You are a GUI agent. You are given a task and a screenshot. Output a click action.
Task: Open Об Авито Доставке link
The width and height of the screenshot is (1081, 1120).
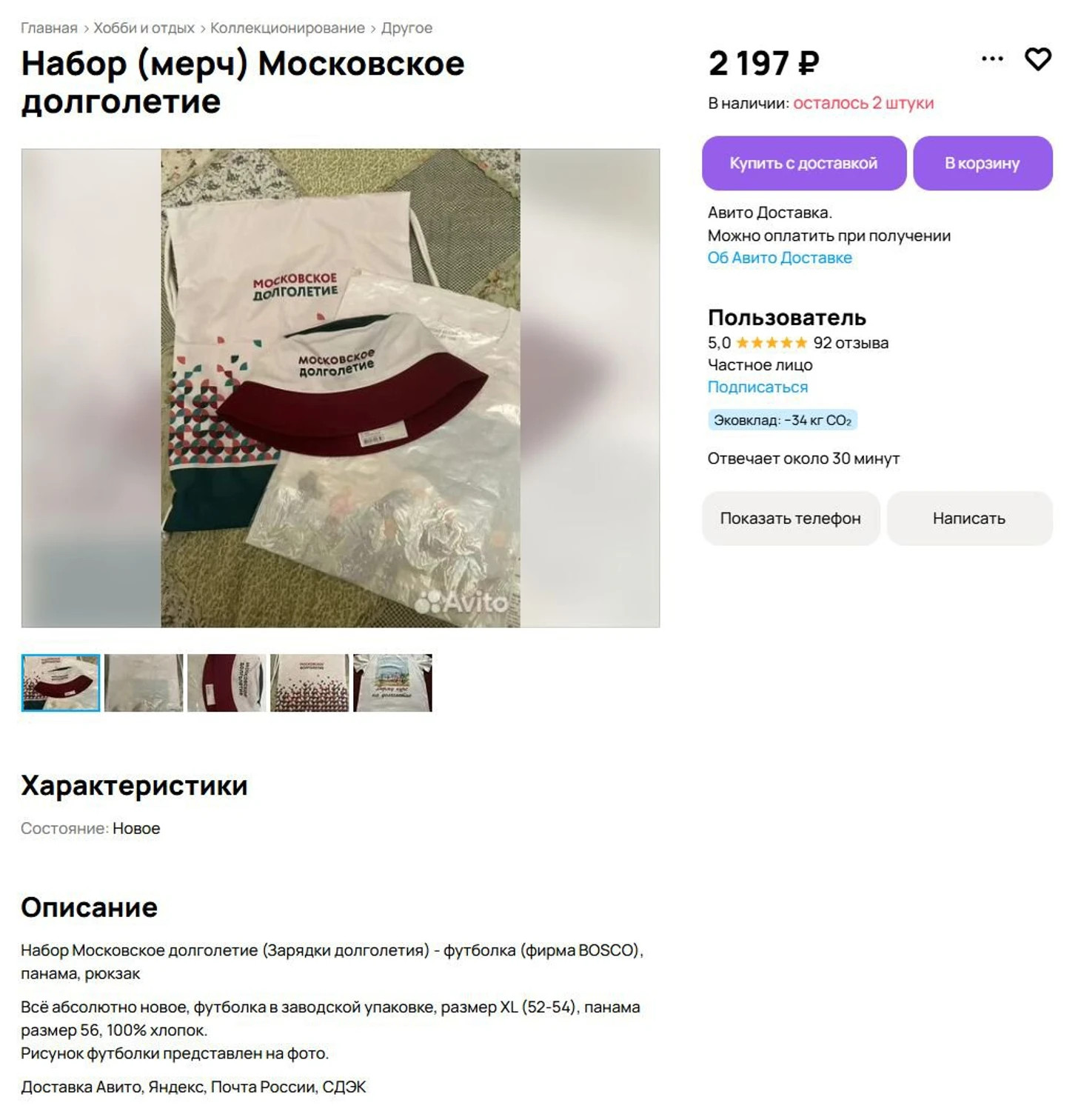[780, 258]
